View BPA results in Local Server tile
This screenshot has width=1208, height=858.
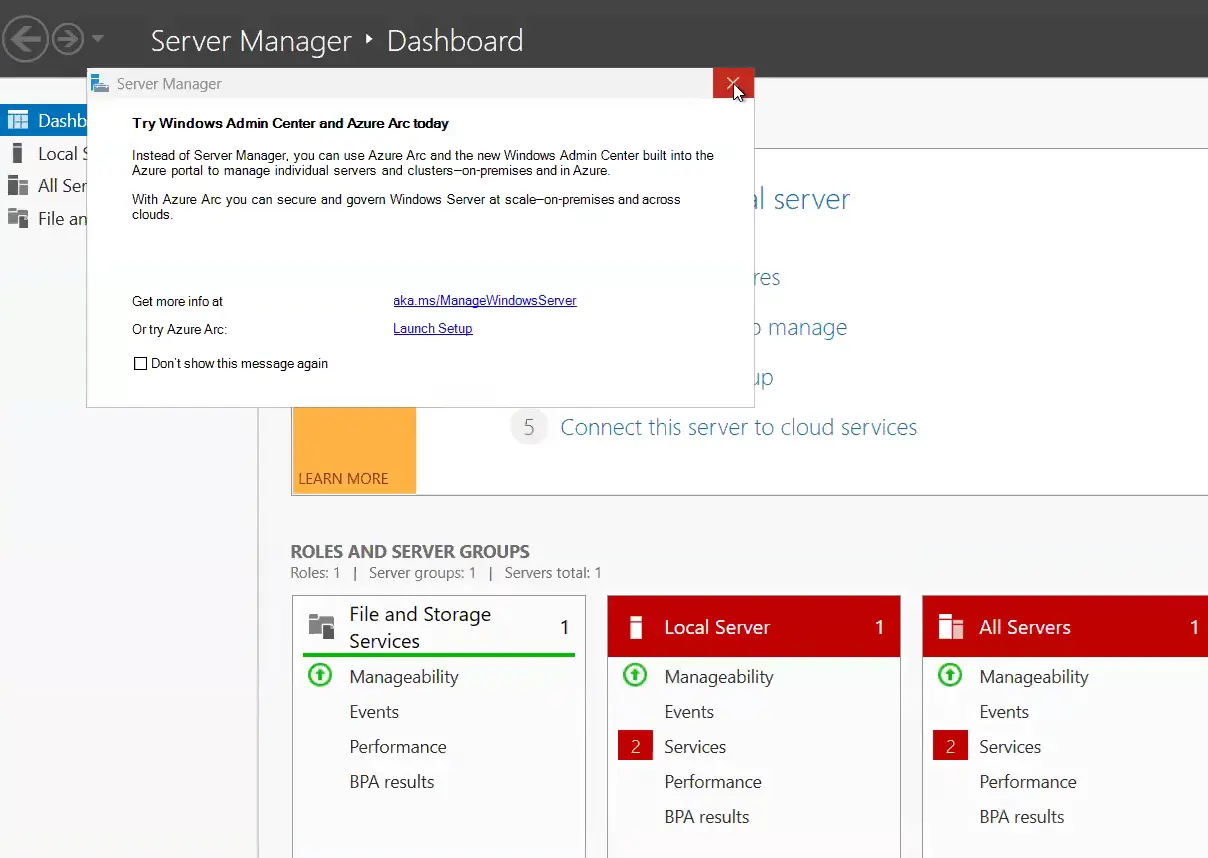point(706,817)
